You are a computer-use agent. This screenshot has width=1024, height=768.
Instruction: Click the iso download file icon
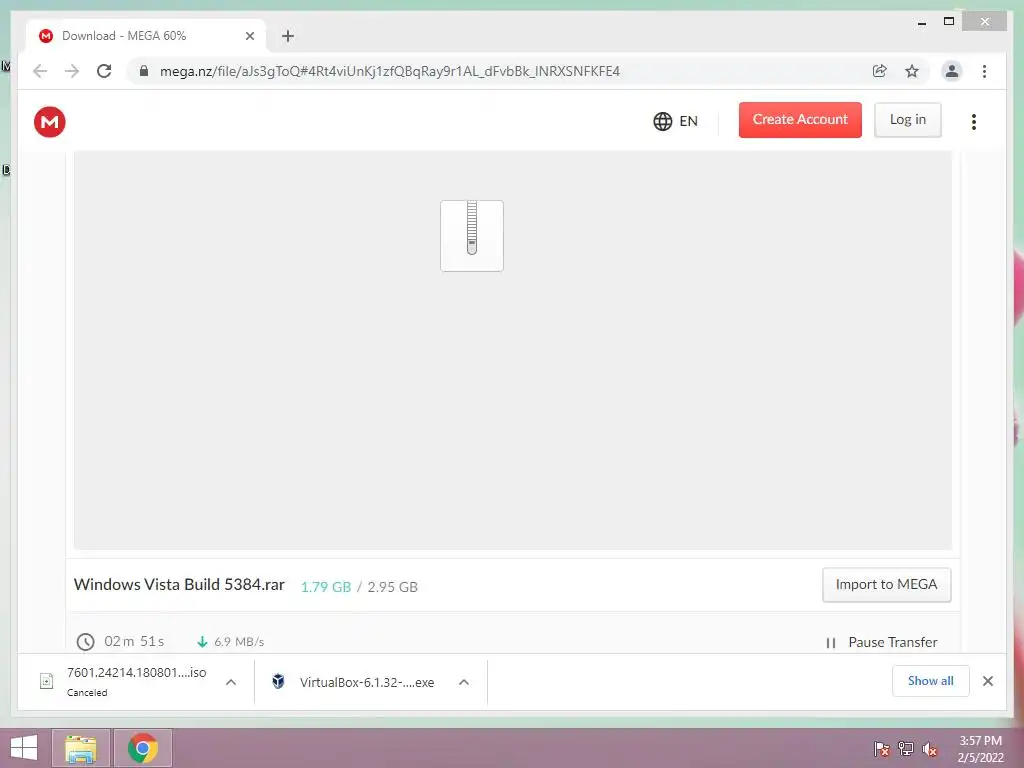tap(46, 681)
